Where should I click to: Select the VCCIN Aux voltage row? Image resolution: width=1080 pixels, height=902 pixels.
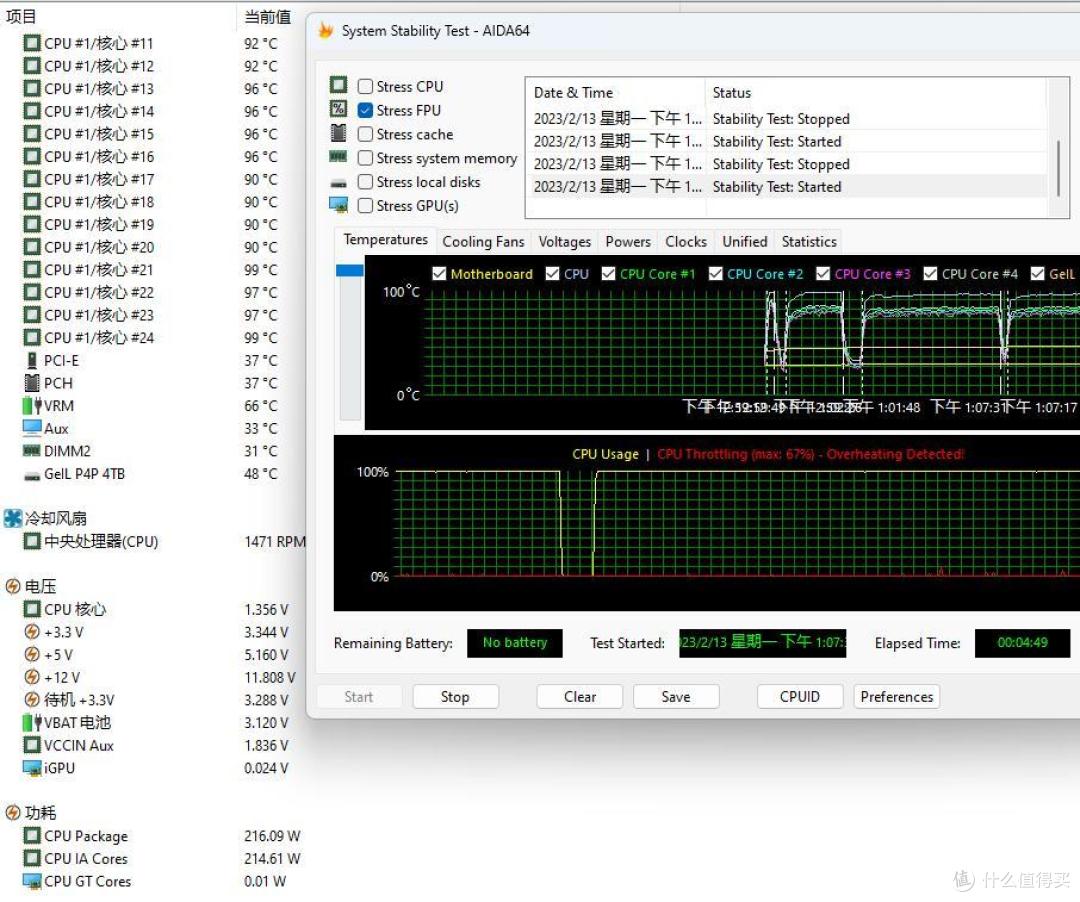[152, 745]
